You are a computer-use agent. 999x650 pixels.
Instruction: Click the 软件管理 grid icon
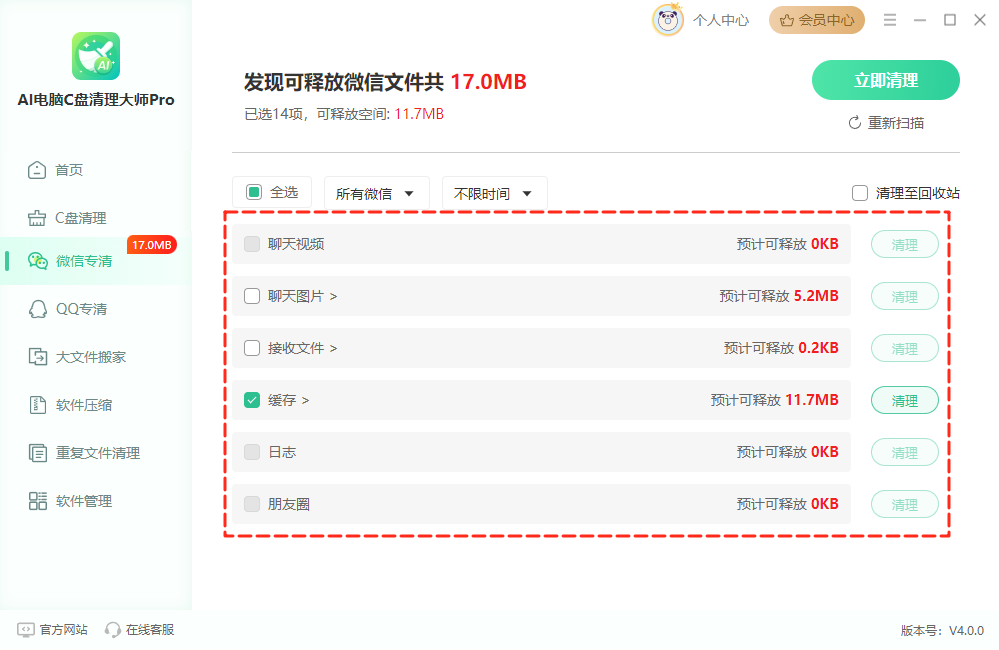[x=38, y=501]
